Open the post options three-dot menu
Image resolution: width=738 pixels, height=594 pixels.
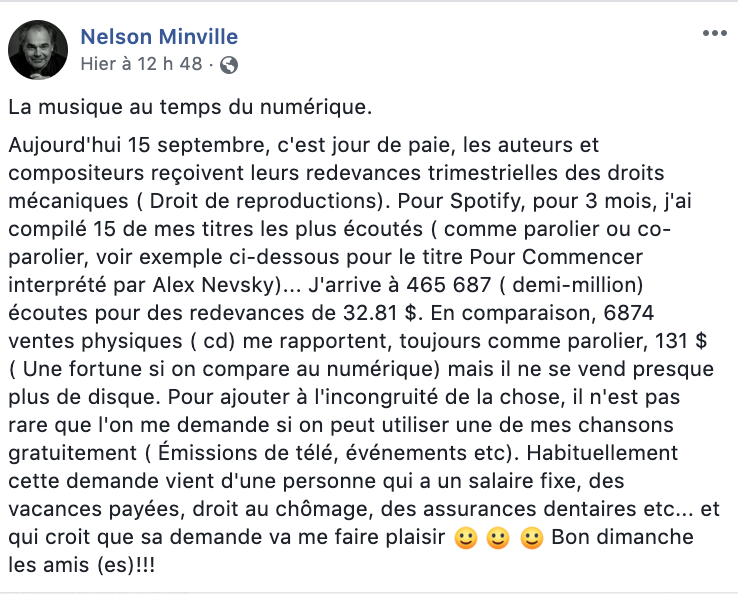(x=714, y=33)
